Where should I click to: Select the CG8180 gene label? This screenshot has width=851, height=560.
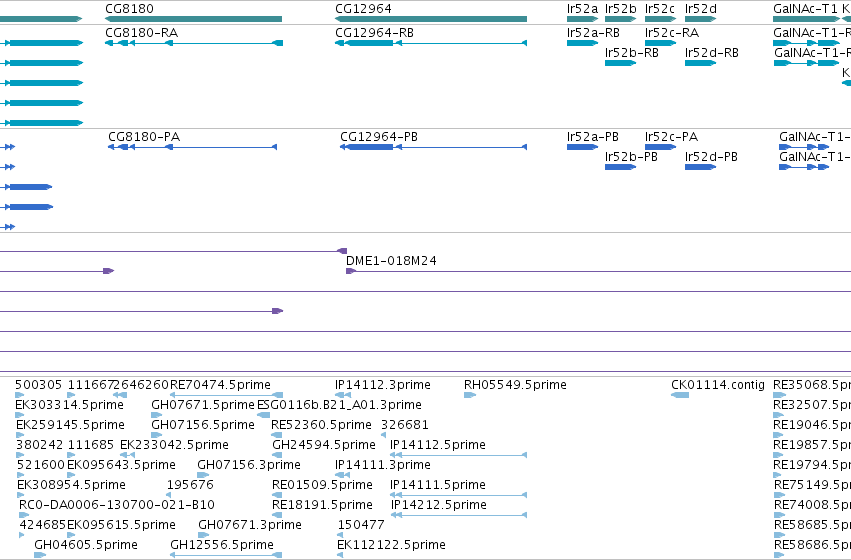[x=129, y=9]
